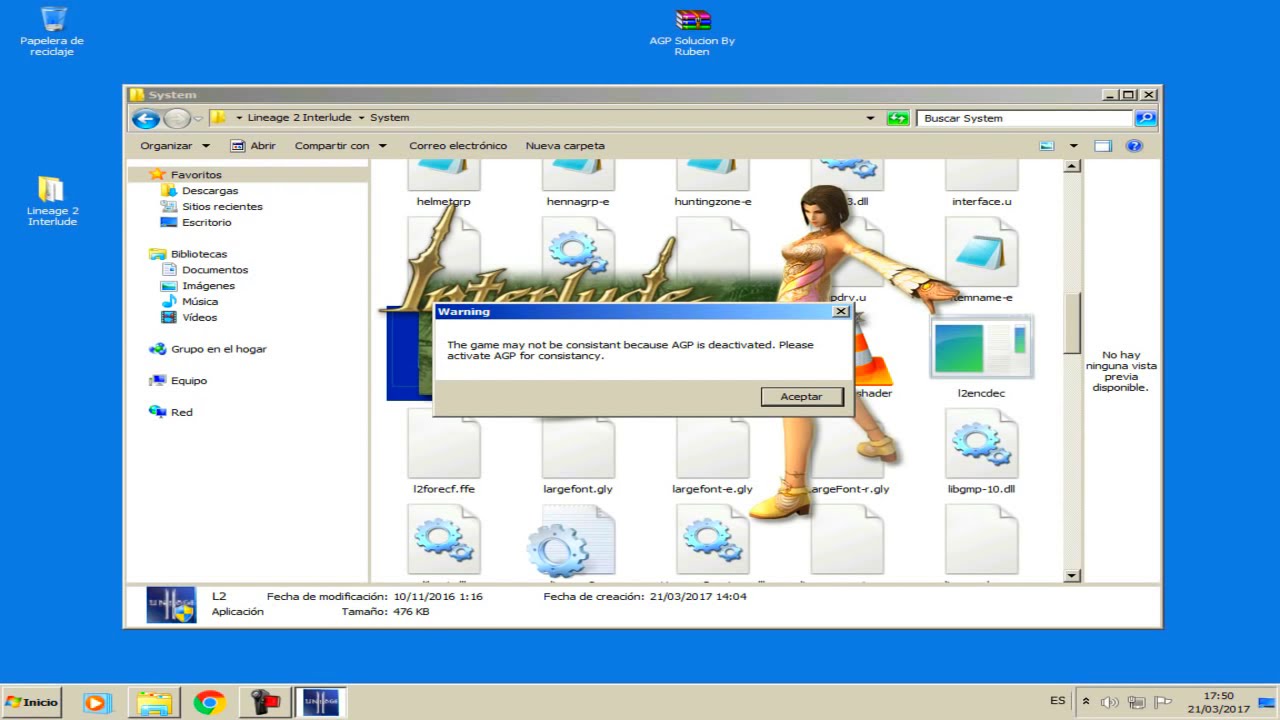Click the Explorer forward arrow button
Viewport: 1280px width, 720px height.
point(176,119)
